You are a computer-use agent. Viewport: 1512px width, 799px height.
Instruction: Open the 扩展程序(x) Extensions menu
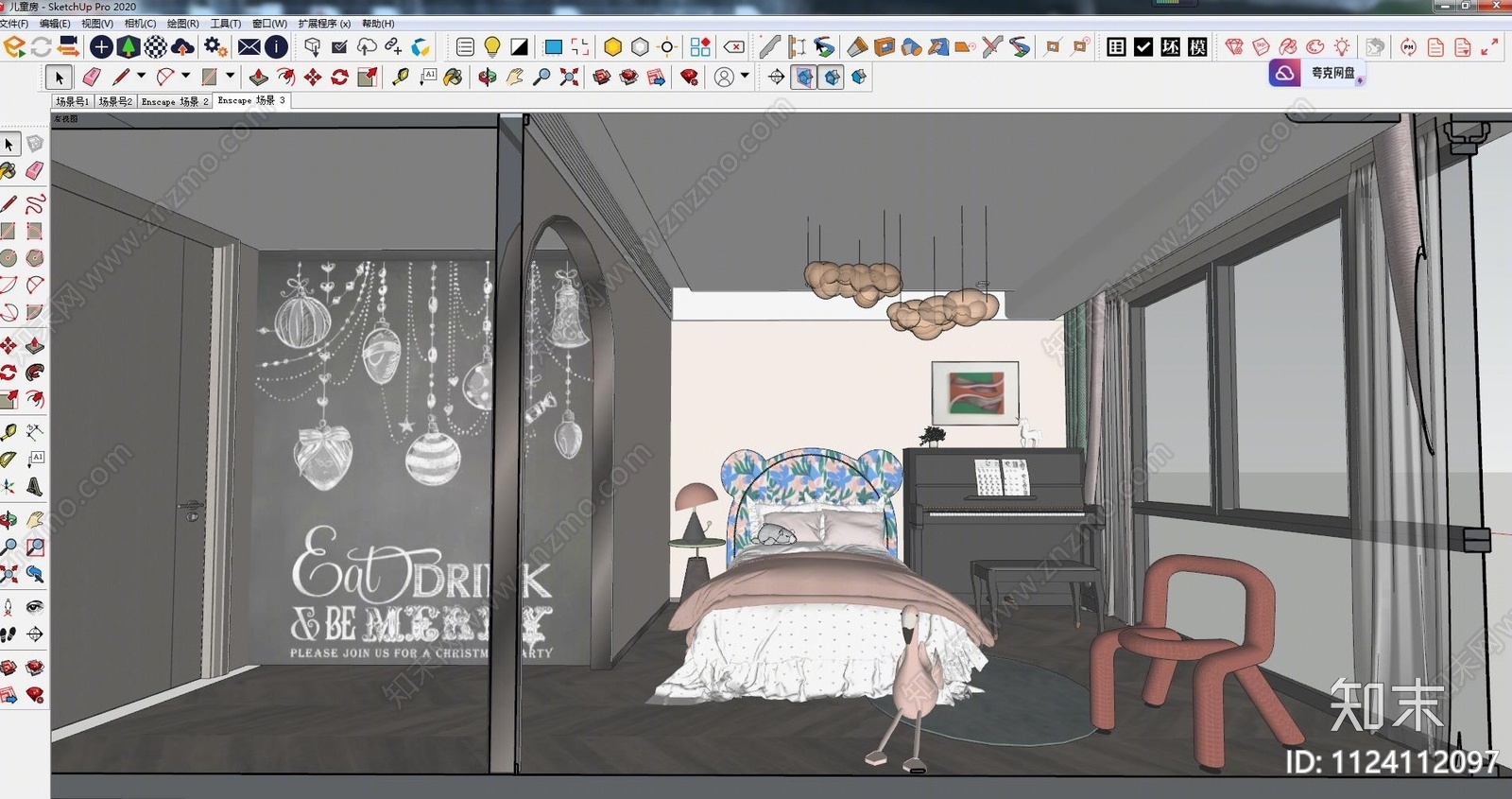(x=324, y=24)
